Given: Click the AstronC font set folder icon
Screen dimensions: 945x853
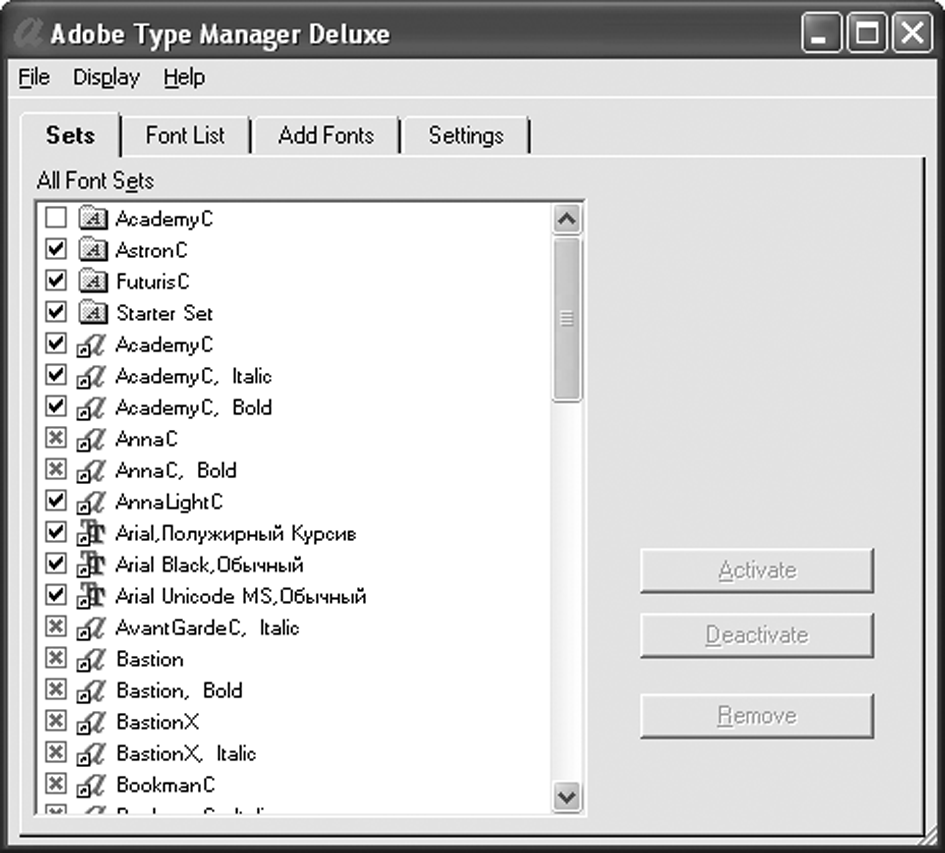Looking at the screenshot, I should pyautogui.click(x=92, y=250).
